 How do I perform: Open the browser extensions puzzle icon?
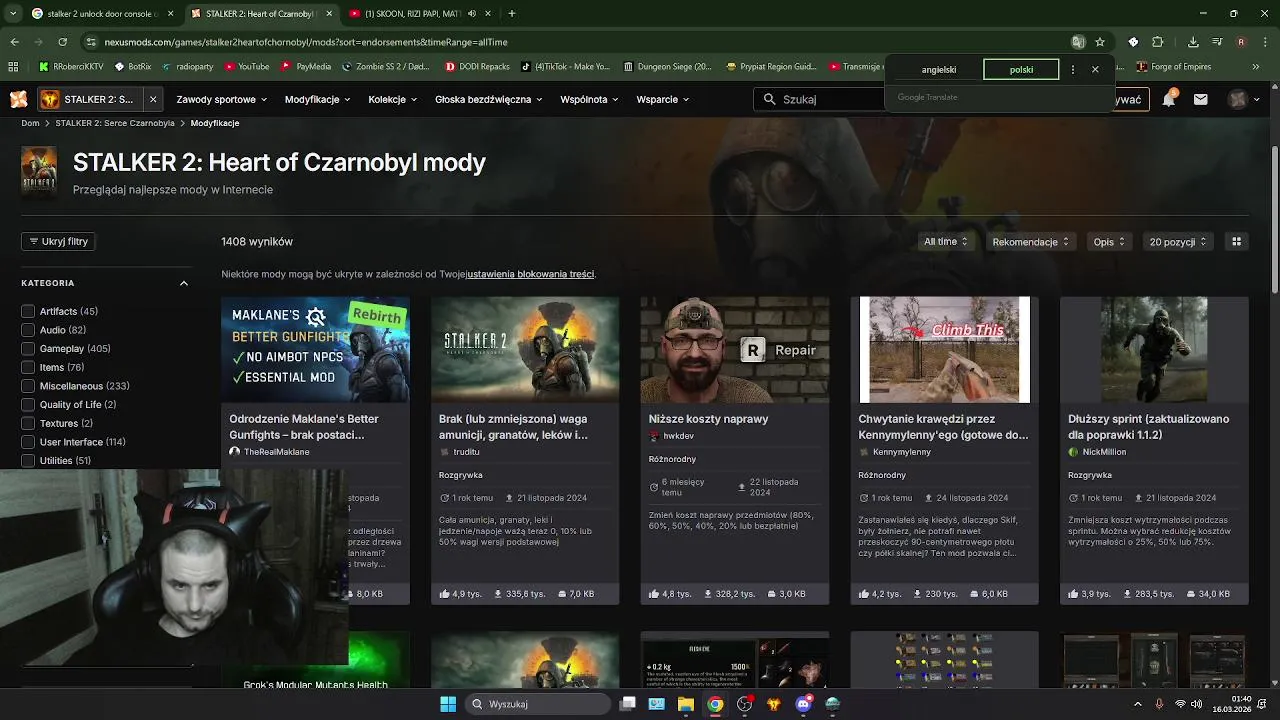1158,42
